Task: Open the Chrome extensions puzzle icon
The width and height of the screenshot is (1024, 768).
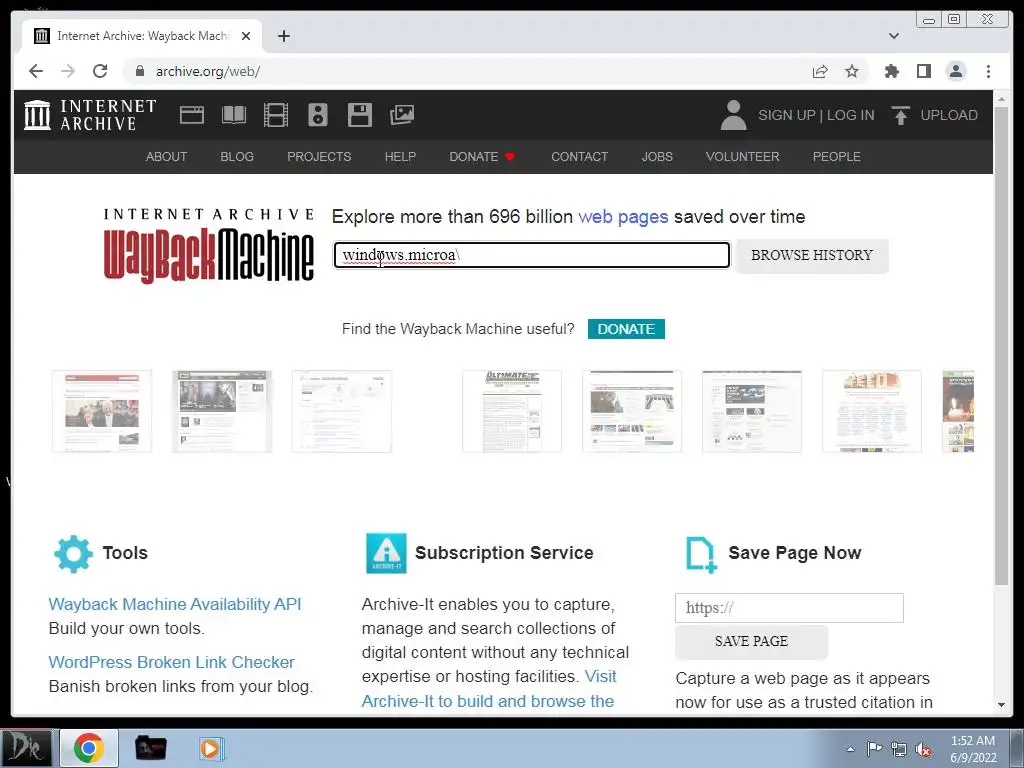Action: click(891, 71)
